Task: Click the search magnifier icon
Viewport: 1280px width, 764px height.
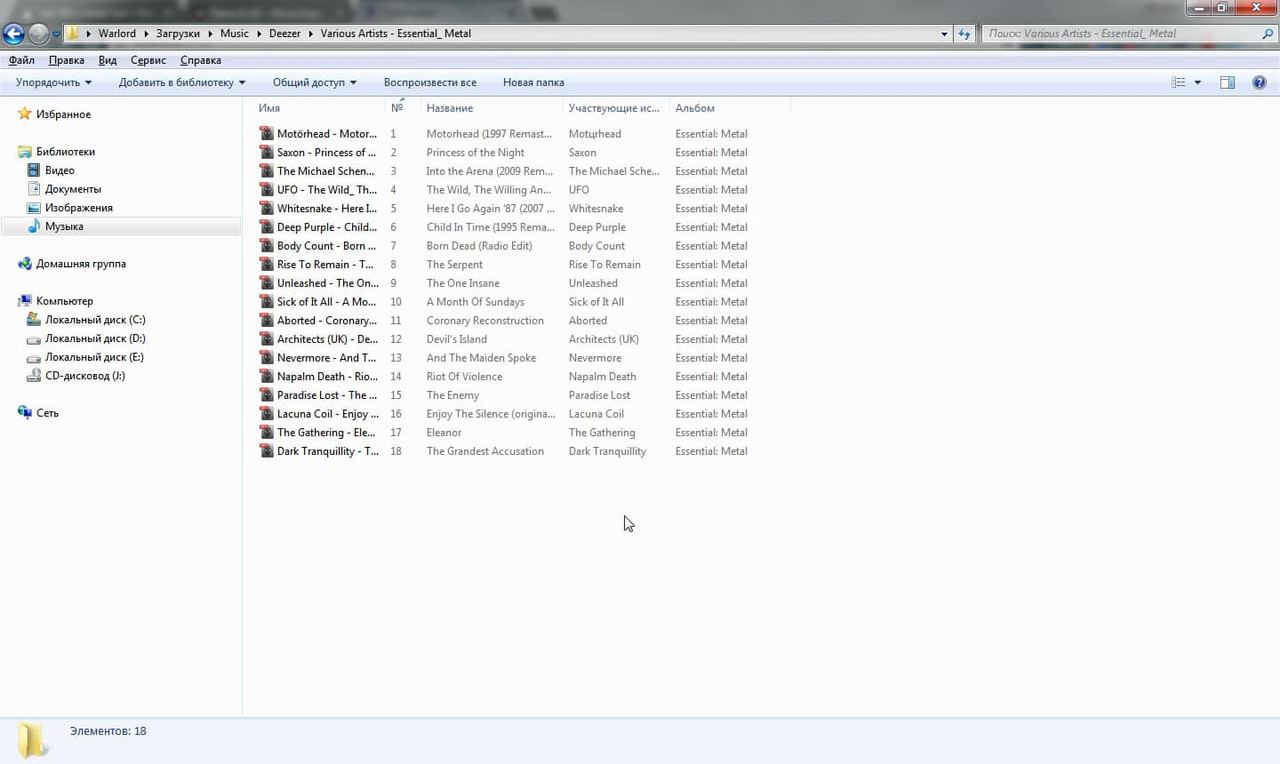Action: 1268,34
